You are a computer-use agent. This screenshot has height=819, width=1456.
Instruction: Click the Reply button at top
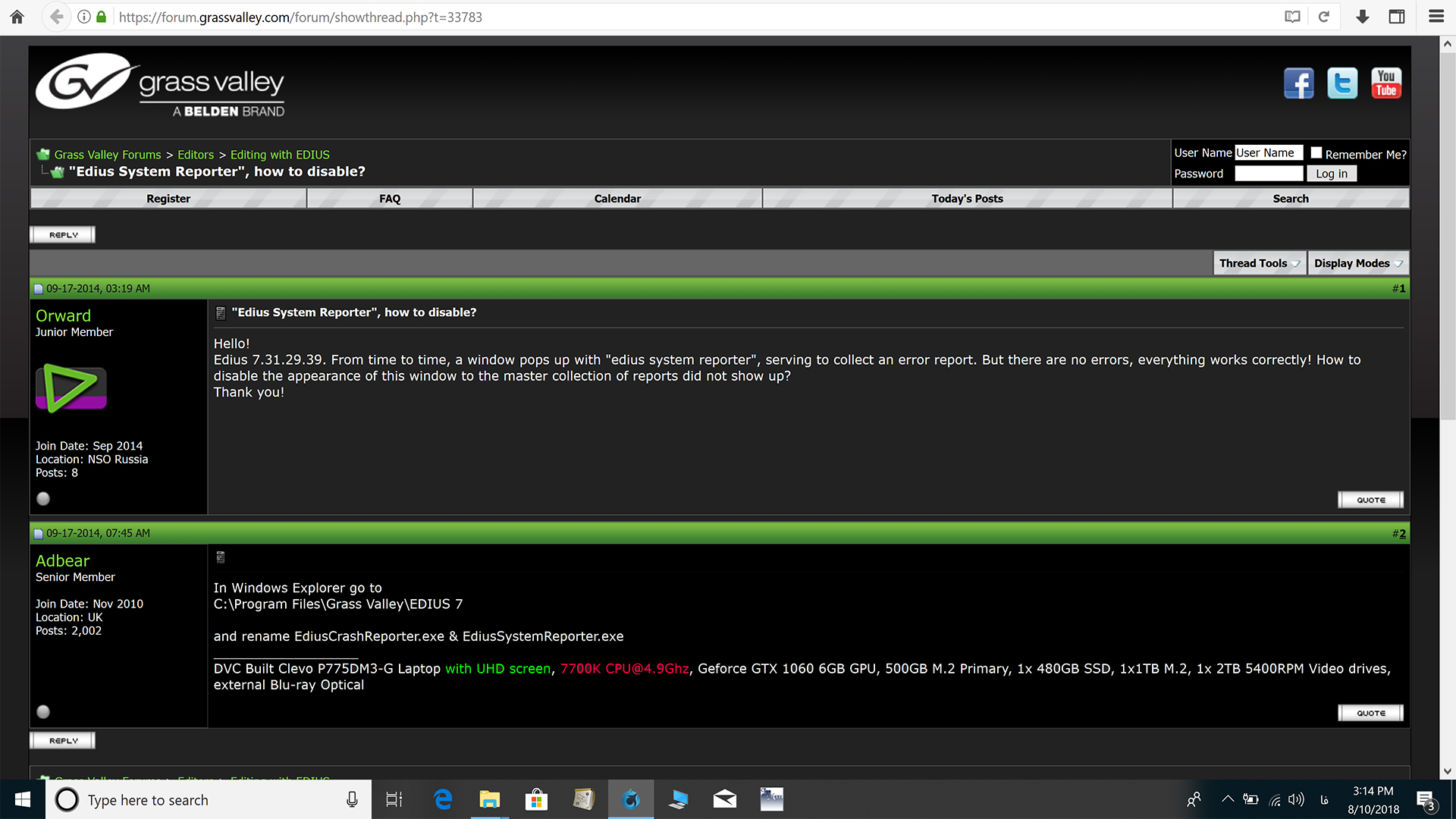61,234
